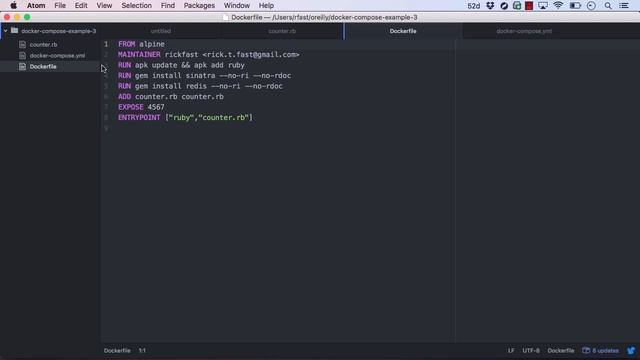Image resolution: width=640 pixels, height=360 pixels.
Task: Open the Selection menu
Action: (x=136, y=6)
